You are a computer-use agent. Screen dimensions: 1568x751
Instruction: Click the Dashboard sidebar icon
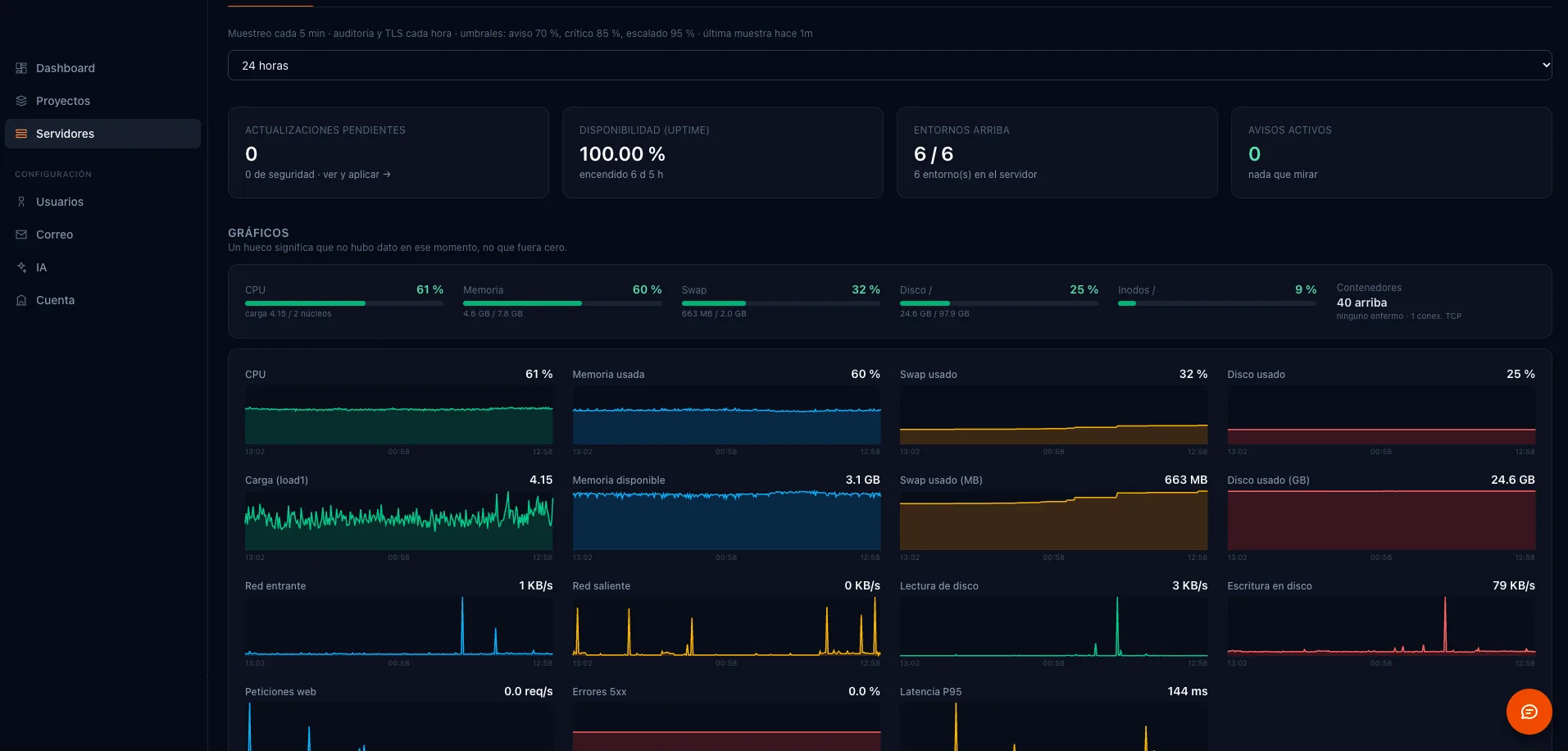21,68
